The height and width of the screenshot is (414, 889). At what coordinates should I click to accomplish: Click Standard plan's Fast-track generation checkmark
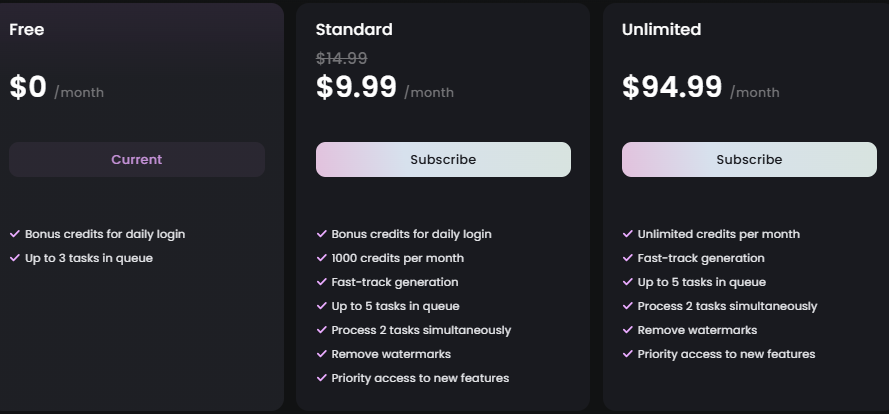[322, 282]
